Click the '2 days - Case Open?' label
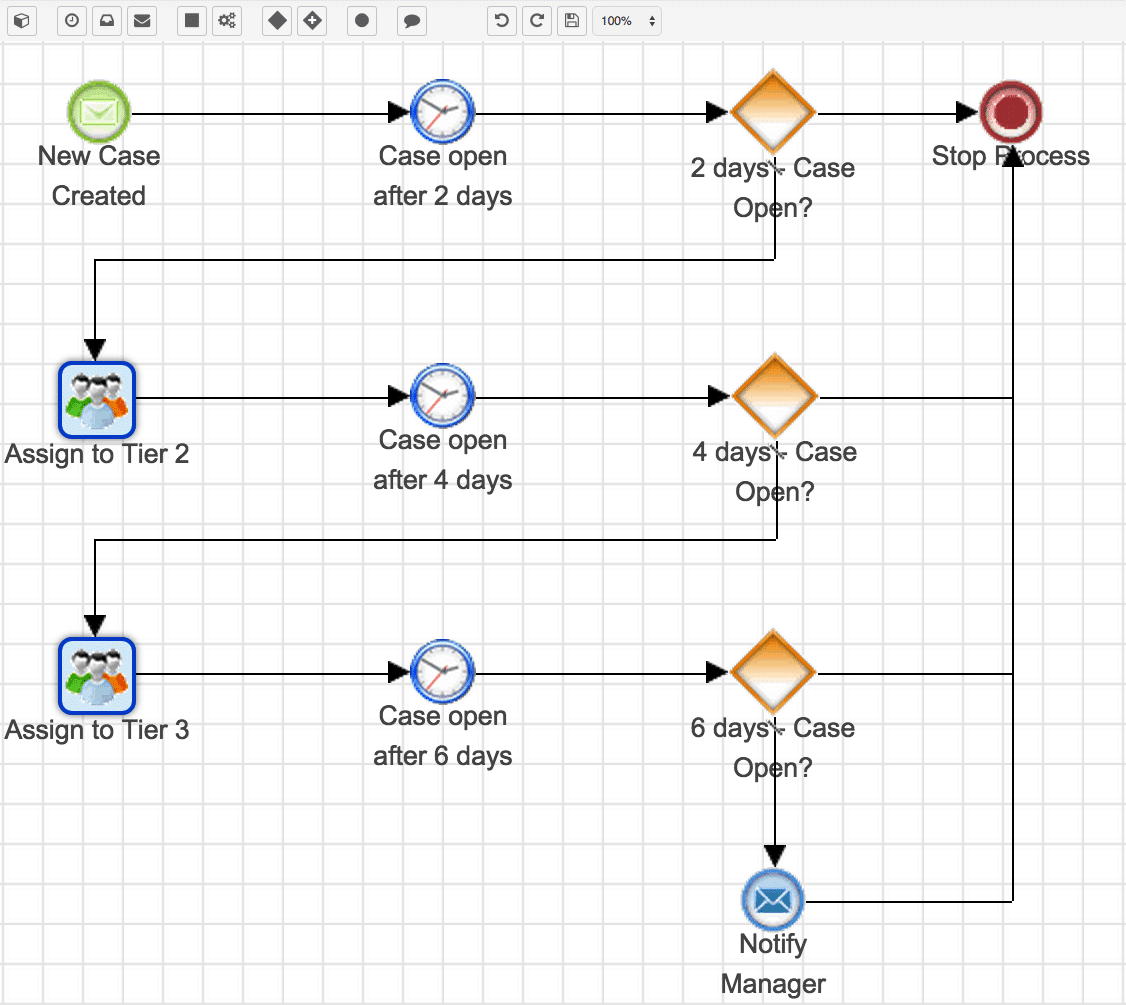The width and height of the screenshot is (1126, 1005). [773, 188]
